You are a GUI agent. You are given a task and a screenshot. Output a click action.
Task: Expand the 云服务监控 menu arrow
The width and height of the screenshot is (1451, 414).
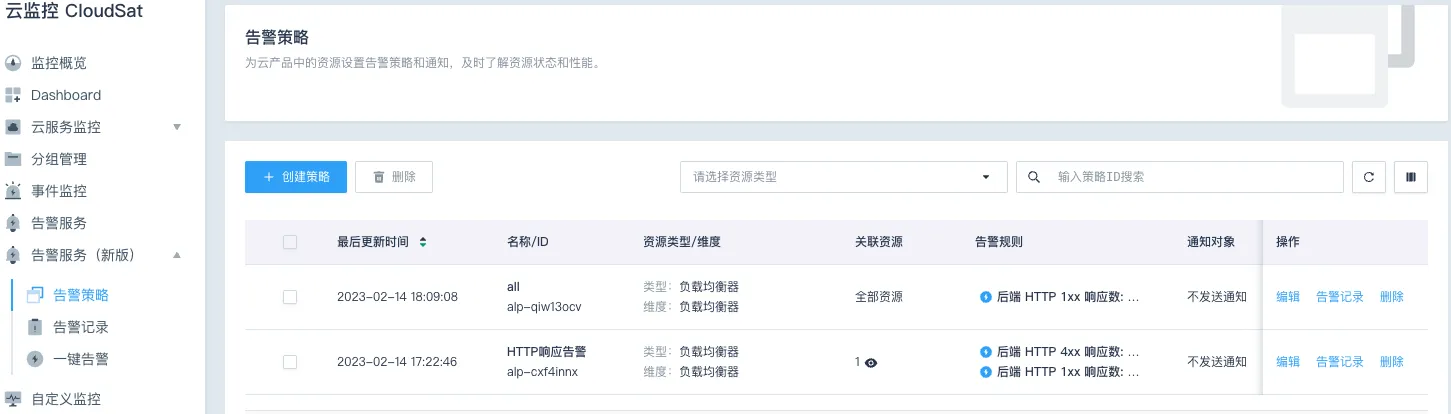point(177,127)
